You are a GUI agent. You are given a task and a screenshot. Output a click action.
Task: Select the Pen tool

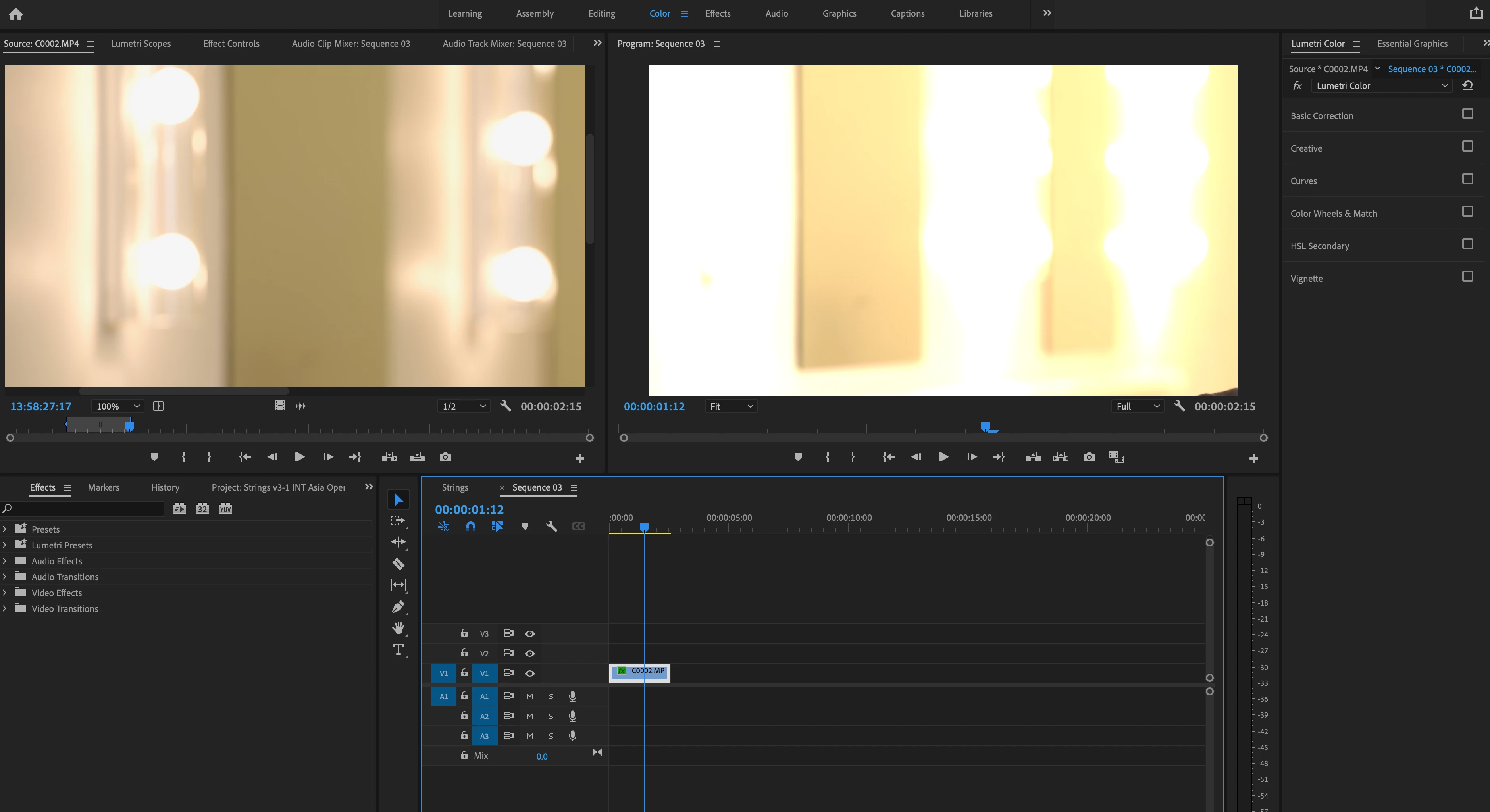398,607
